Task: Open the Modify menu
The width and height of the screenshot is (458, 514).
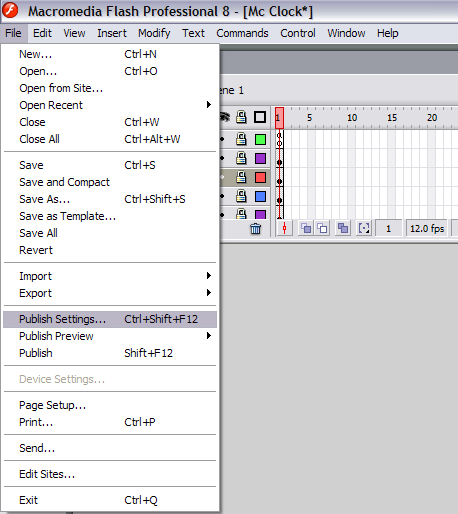Action: click(154, 33)
